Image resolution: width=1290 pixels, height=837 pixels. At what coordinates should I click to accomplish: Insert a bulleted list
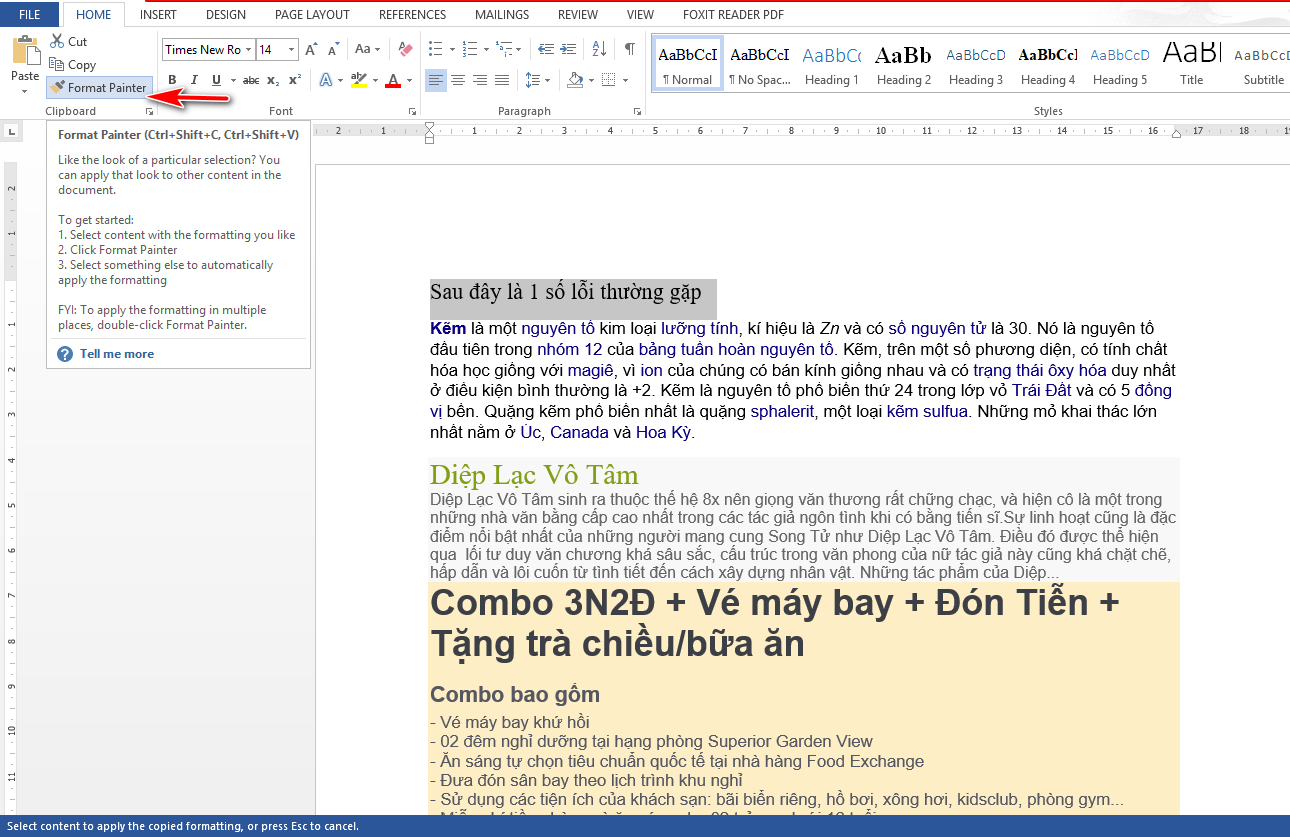(435, 49)
